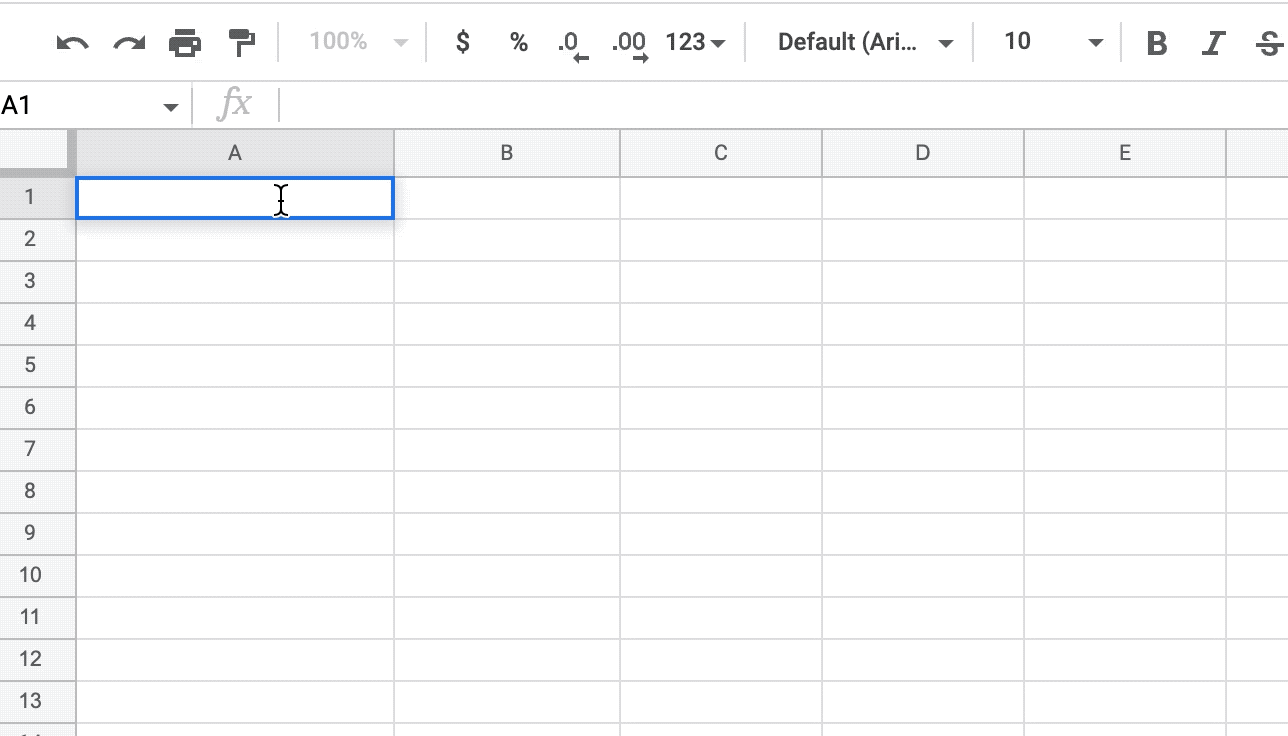Screen dimensions: 1288x736
Task: Click the Undo arrow icon
Action: (72, 42)
